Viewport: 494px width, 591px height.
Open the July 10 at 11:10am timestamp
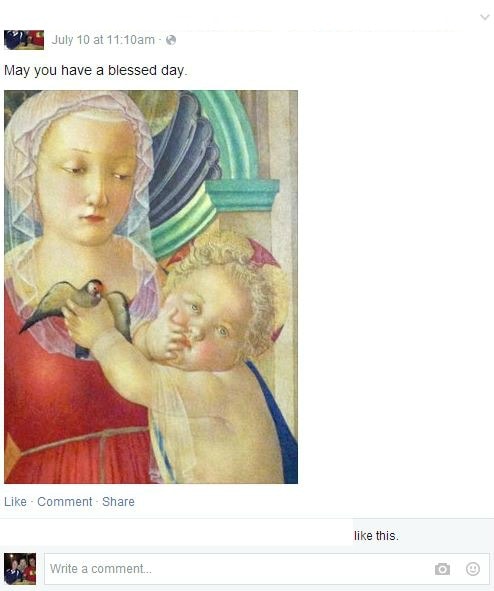point(103,40)
